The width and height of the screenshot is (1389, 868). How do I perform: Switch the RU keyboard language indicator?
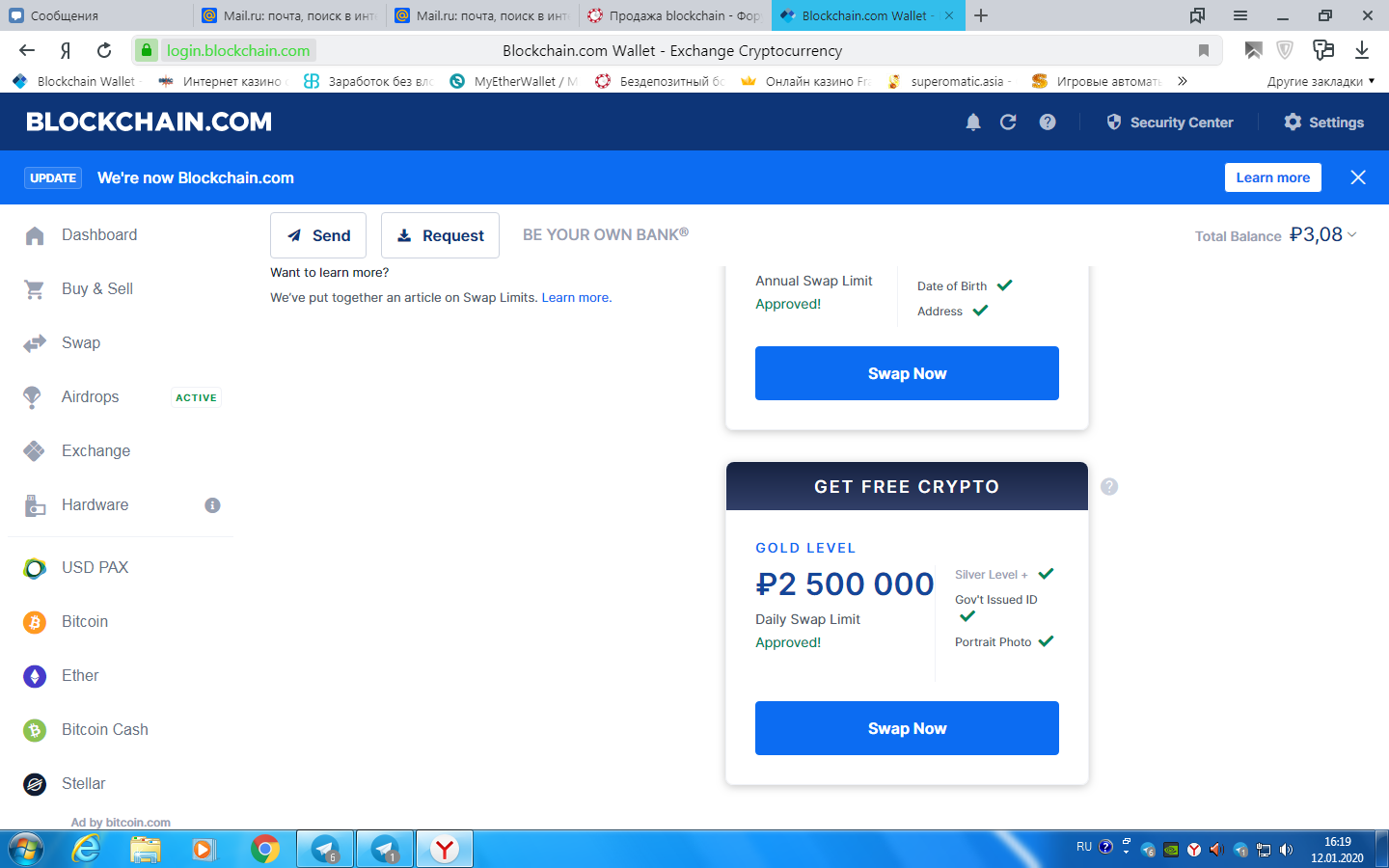click(x=1084, y=847)
